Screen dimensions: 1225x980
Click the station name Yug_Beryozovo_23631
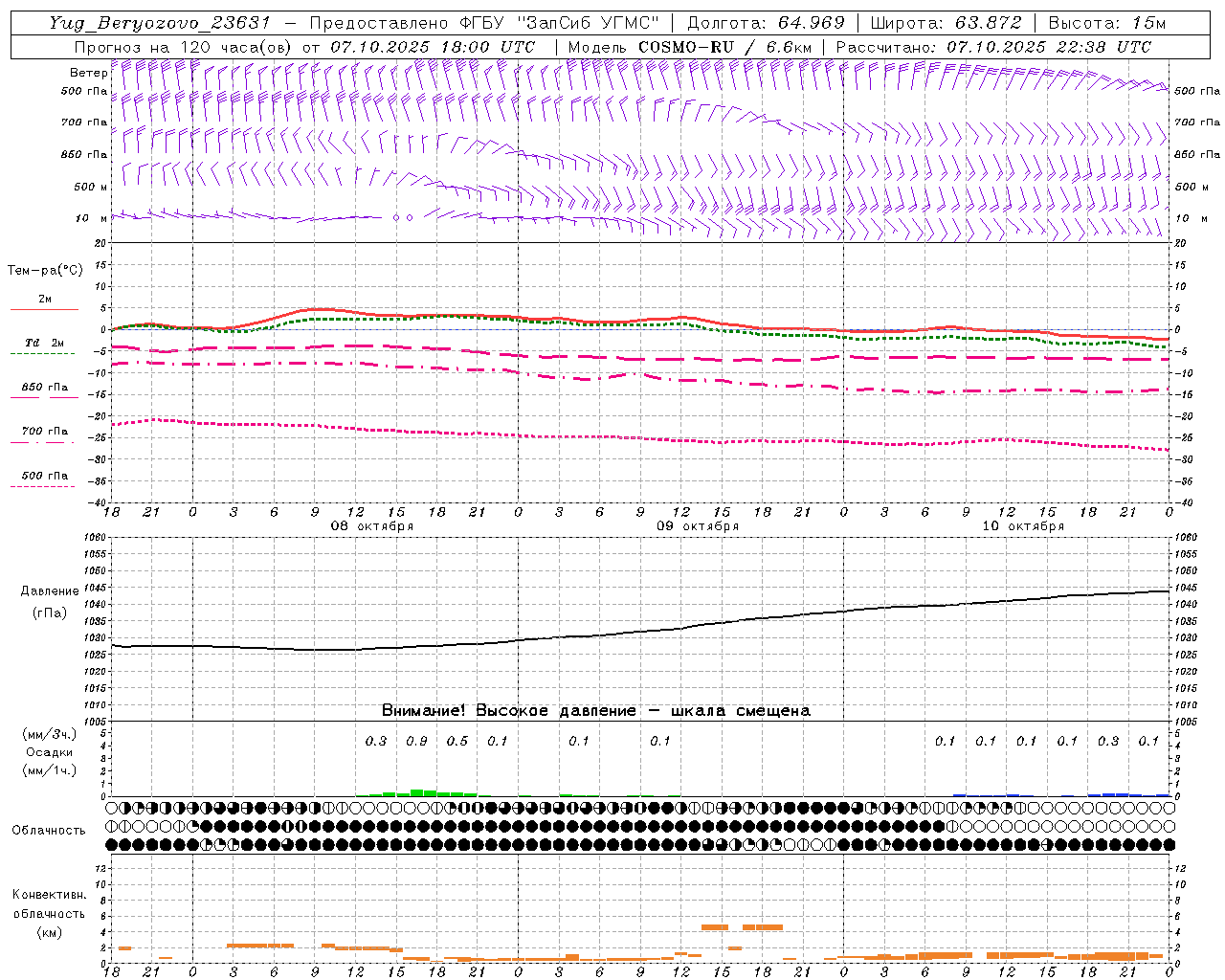(160, 23)
